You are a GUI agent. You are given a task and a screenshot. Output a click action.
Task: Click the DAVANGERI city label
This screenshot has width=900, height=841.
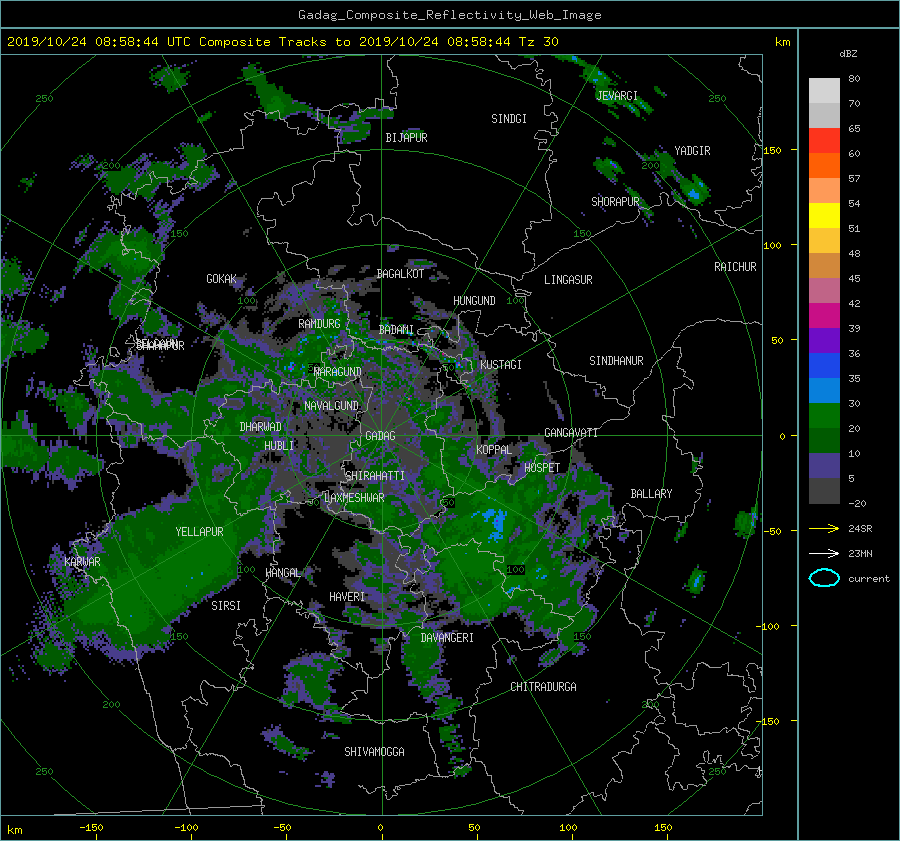click(x=447, y=638)
